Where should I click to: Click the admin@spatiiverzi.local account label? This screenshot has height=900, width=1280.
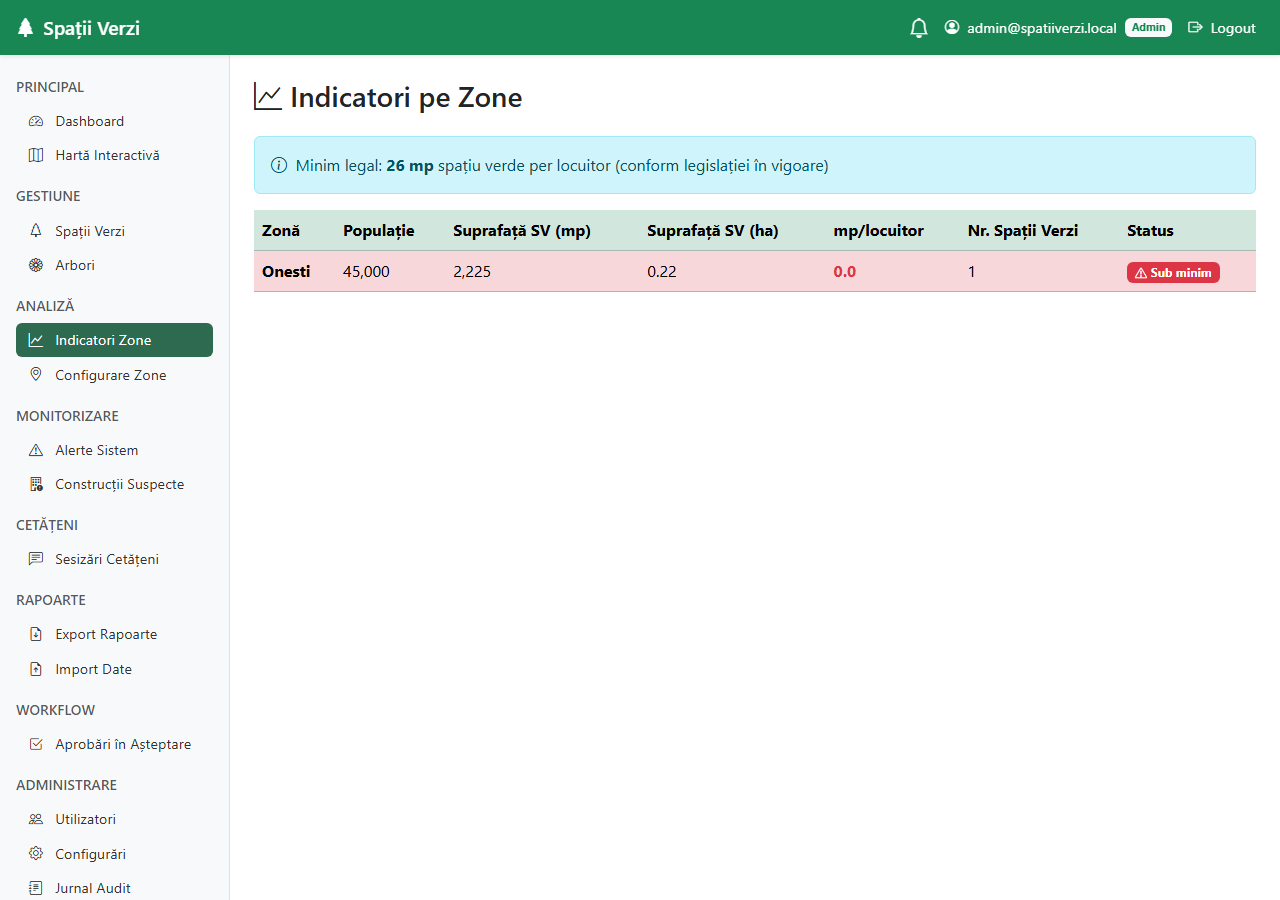1041,28
